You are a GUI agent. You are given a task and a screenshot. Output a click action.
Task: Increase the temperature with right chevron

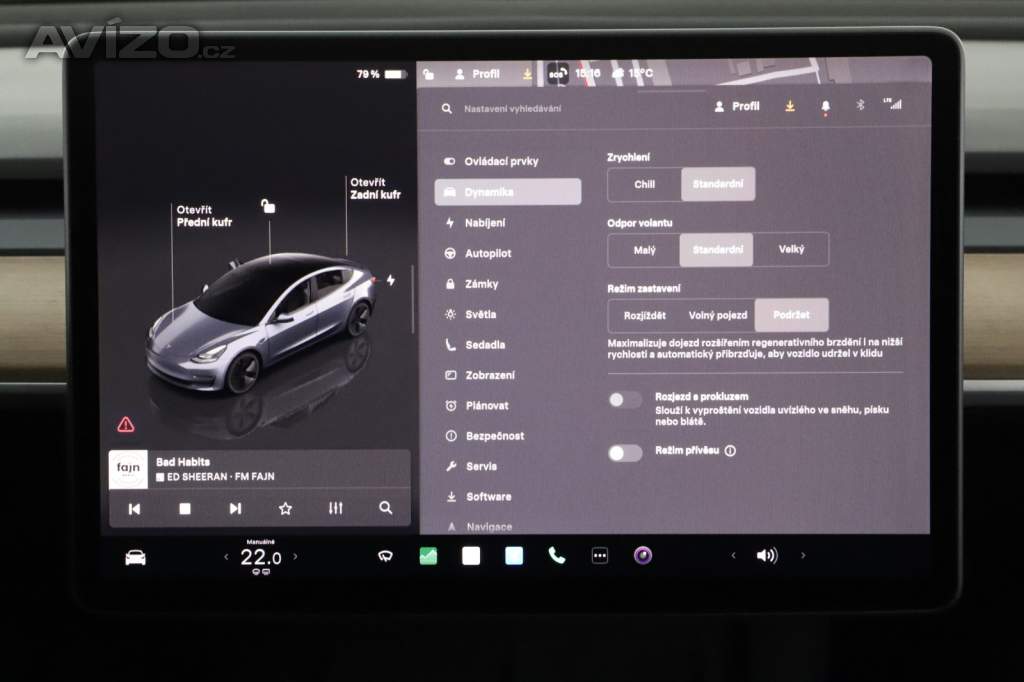pos(294,556)
